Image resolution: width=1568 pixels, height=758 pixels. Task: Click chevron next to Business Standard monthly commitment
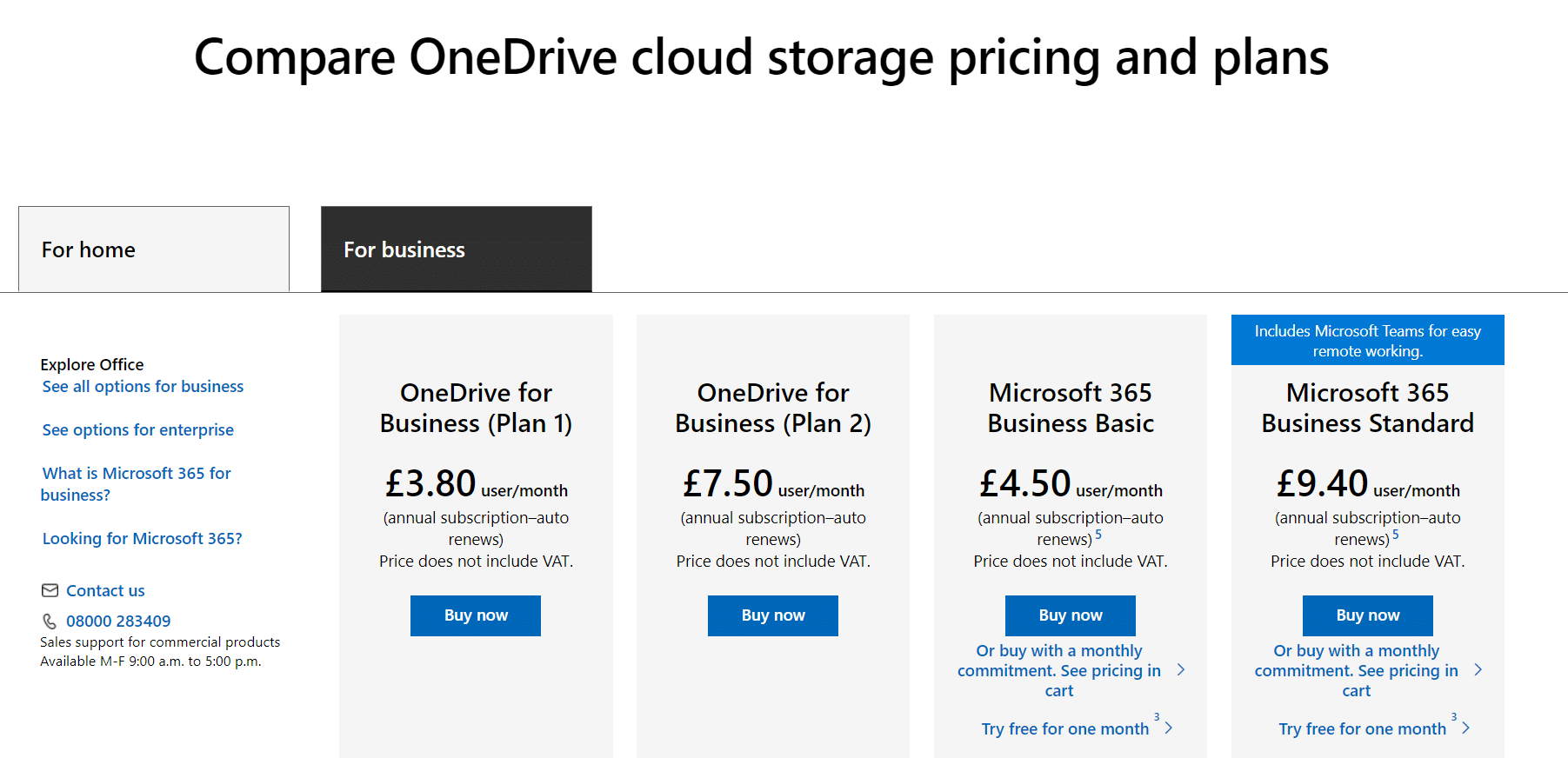[x=1478, y=669]
